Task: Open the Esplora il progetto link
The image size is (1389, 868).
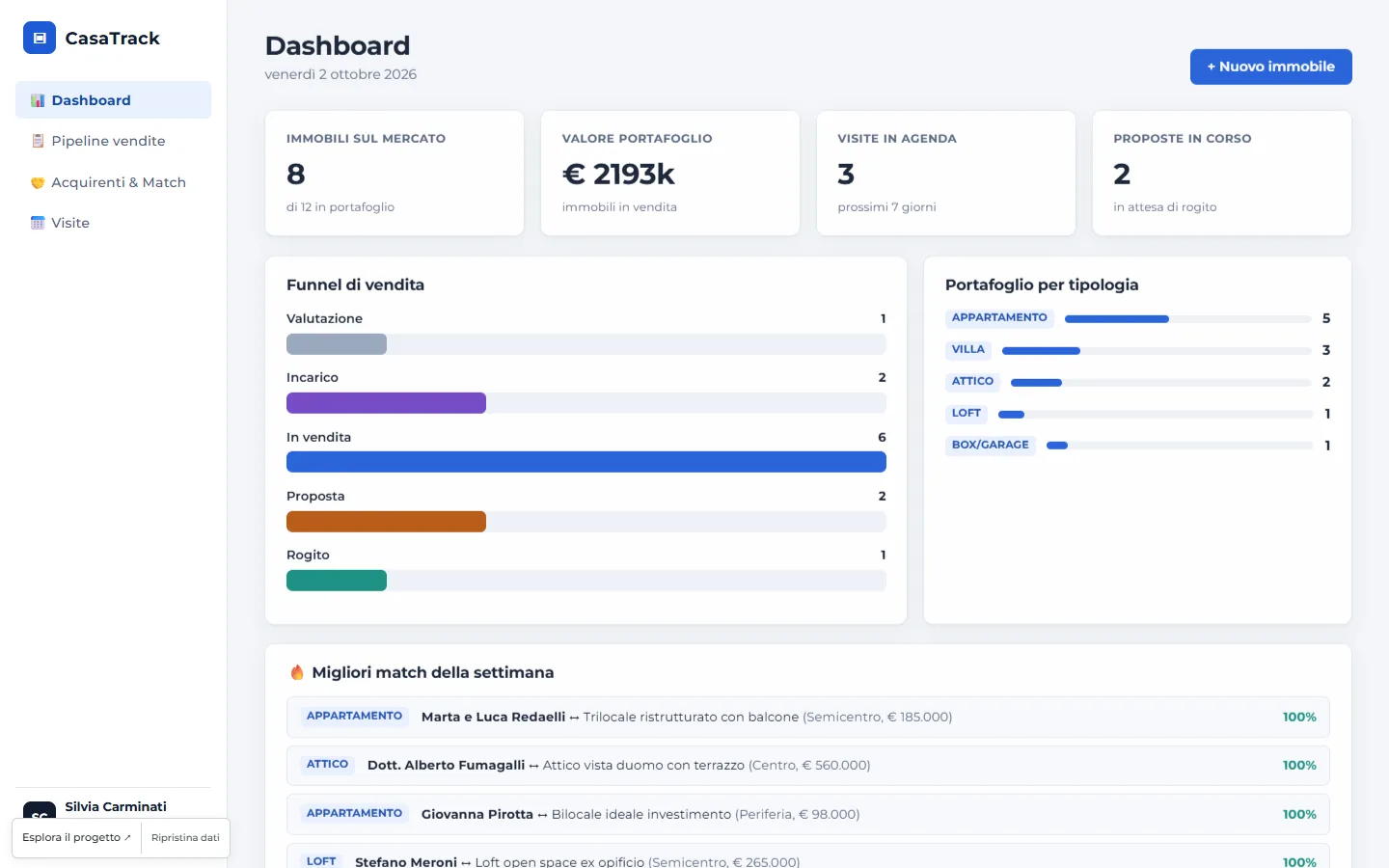Action: [76, 837]
